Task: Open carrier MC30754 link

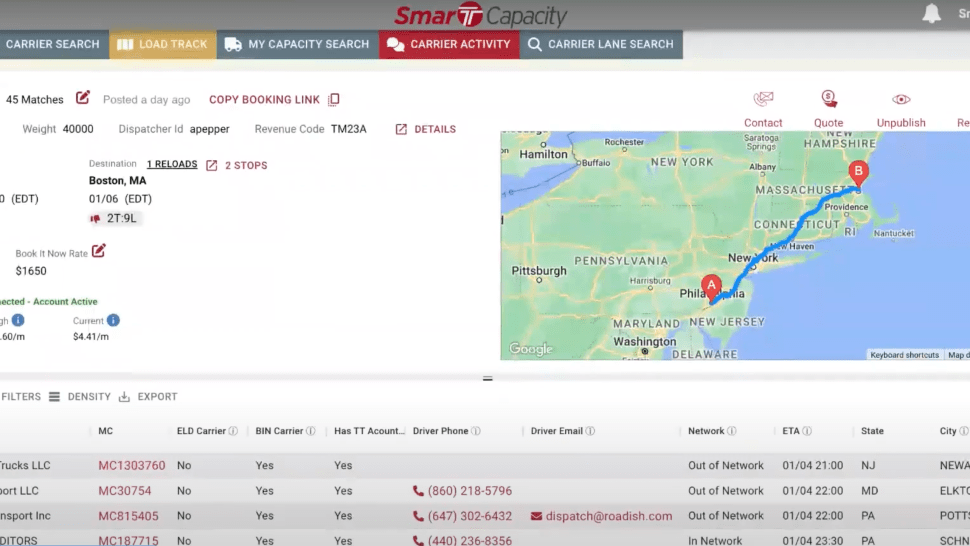Action: 124,491
